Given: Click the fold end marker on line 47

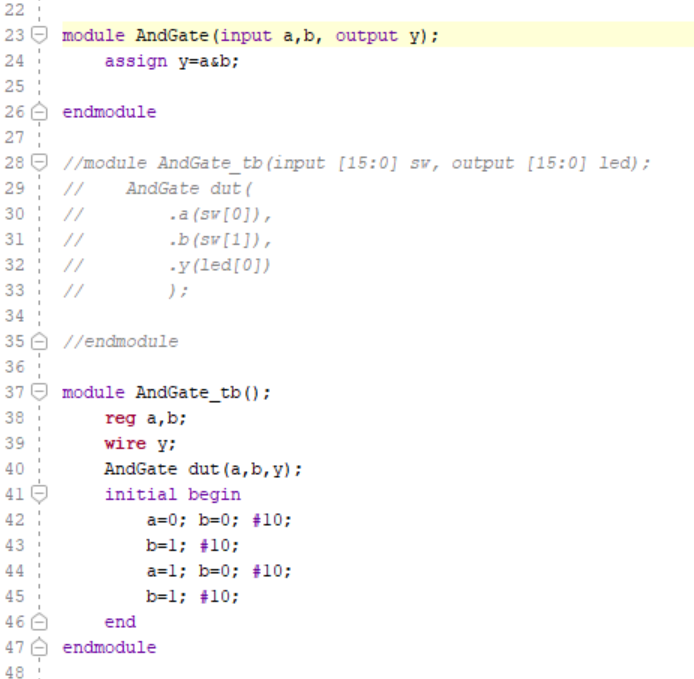Looking at the screenshot, I should [x=40, y=647].
